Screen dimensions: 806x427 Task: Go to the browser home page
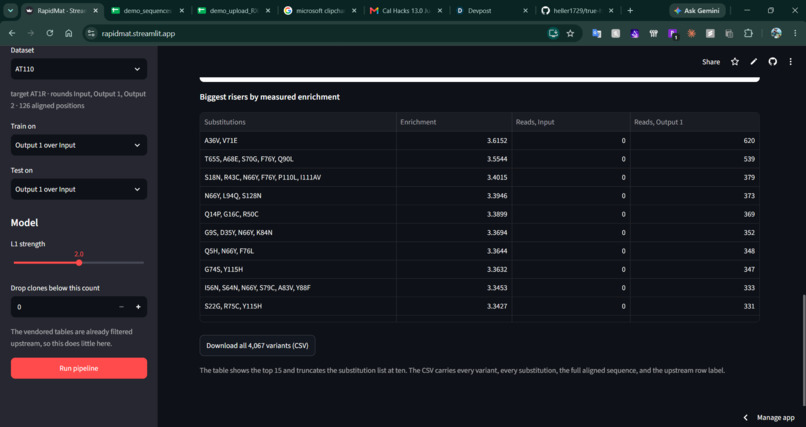(68, 33)
